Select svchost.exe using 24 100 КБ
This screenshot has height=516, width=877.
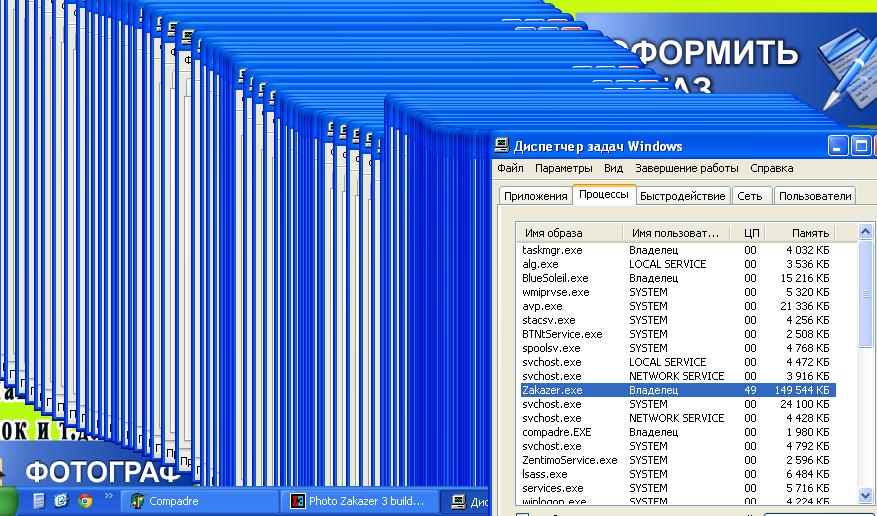(x=678, y=404)
